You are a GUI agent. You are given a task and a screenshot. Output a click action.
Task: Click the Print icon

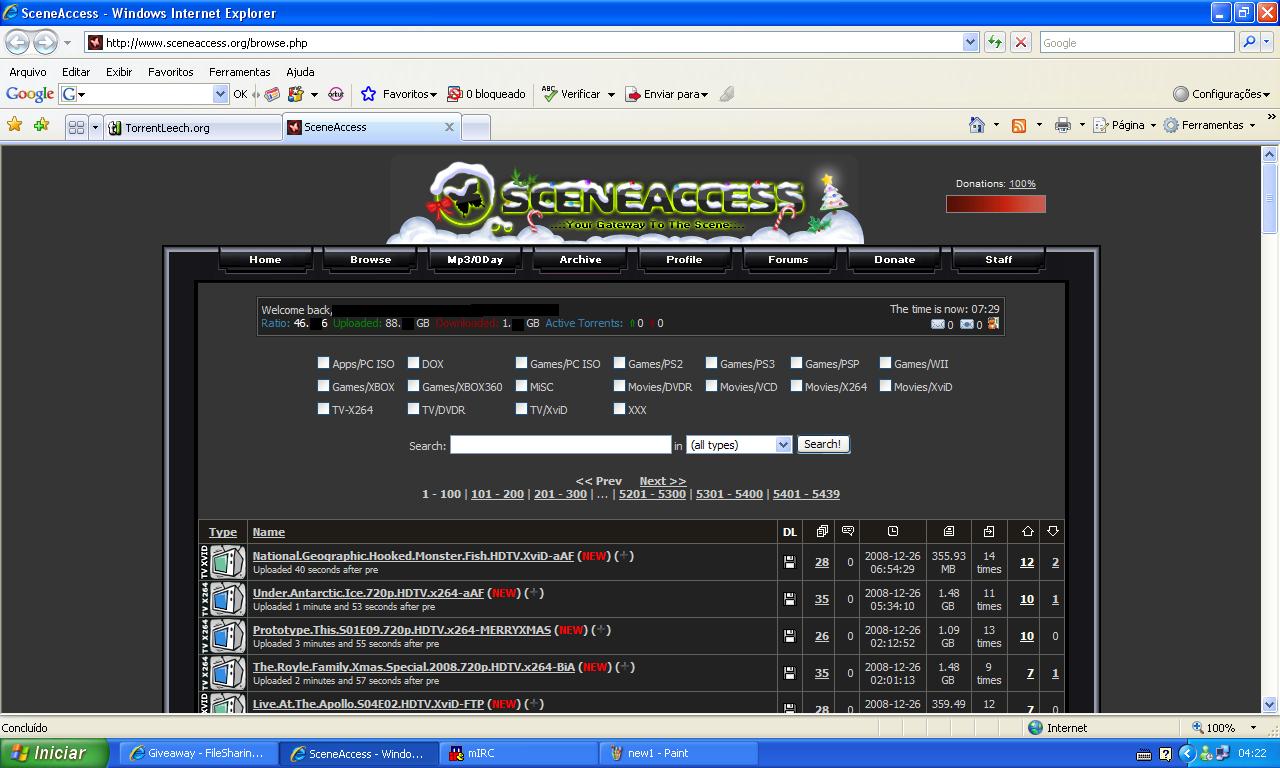(1062, 125)
